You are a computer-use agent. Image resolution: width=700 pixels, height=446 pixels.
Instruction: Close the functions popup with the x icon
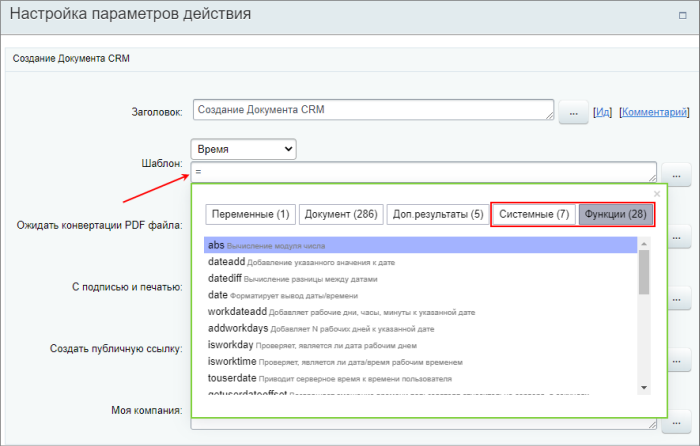657,194
